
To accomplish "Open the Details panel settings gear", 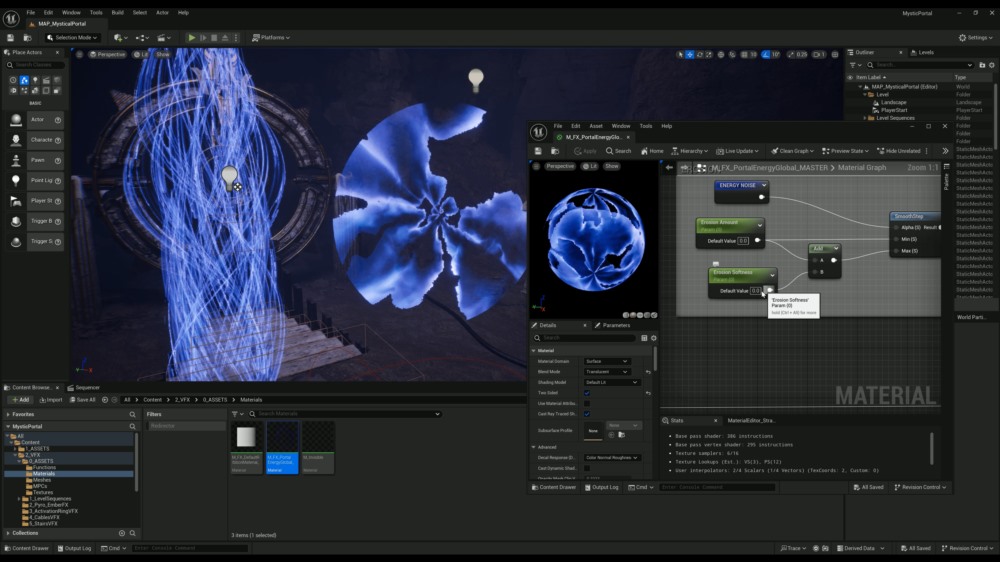I will point(654,338).
